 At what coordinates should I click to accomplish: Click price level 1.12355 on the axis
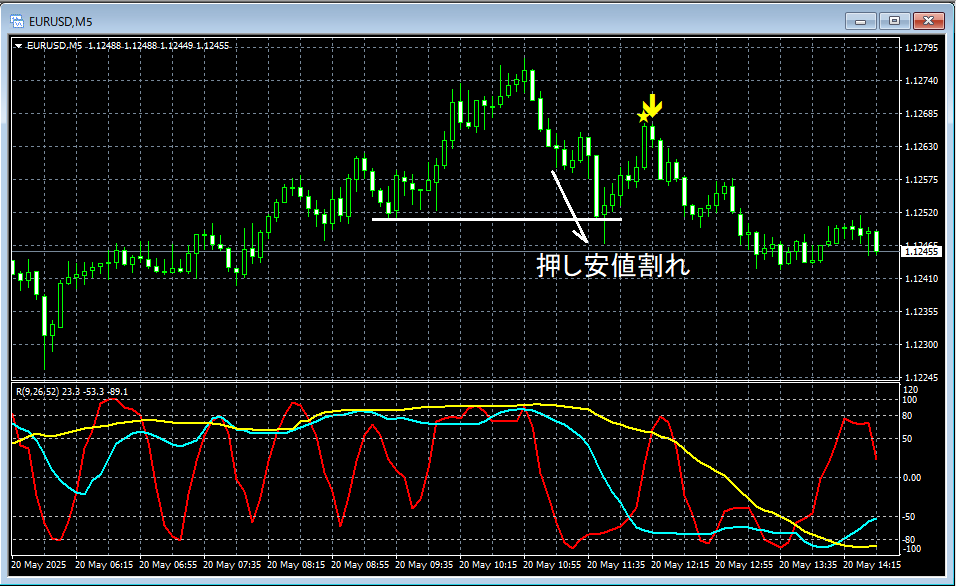pos(921,311)
